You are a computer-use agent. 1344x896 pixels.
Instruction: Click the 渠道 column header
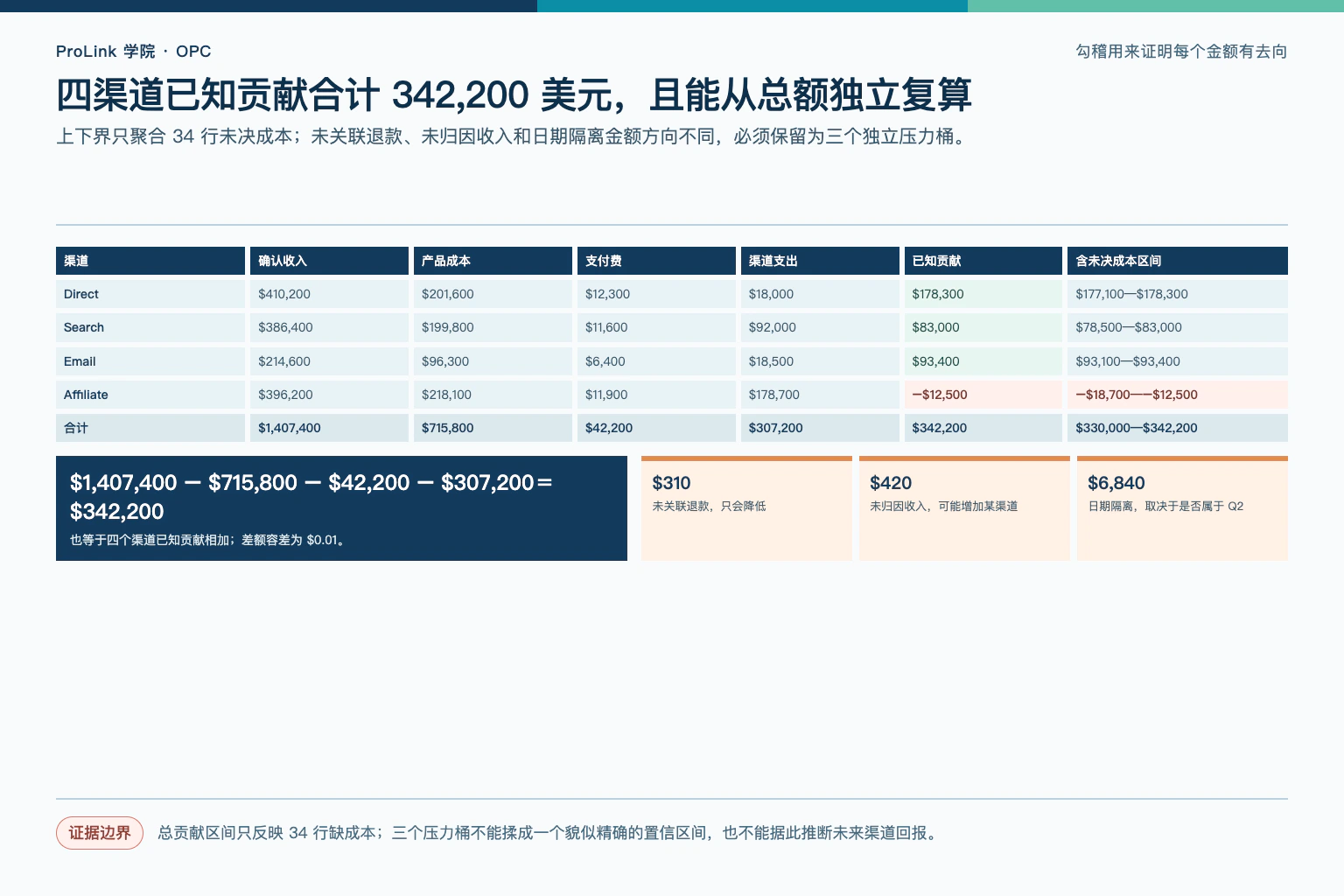click(x=150, y=261)
